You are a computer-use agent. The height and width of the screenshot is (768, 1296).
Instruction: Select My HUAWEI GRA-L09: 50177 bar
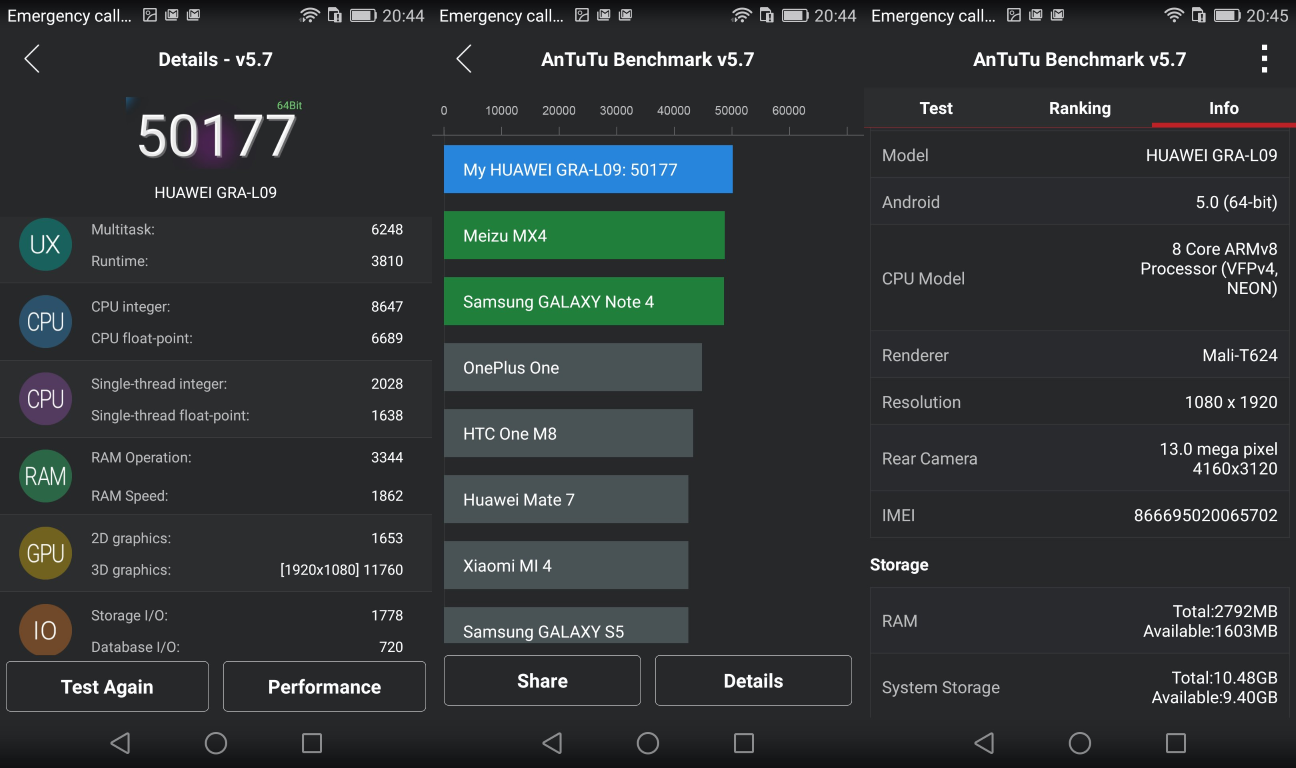point(588,169)
